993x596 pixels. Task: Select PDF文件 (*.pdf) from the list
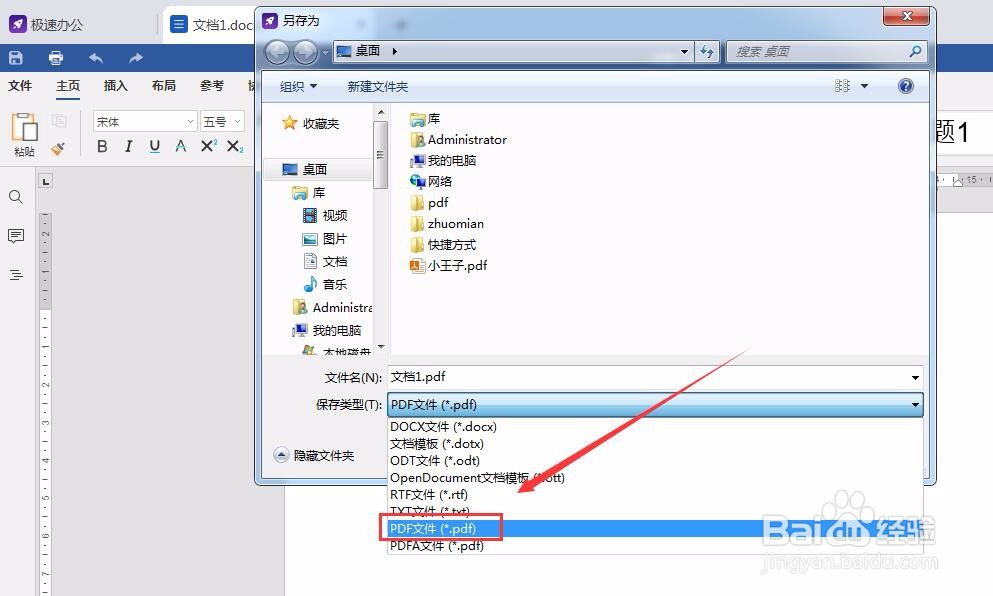[441, 527]
